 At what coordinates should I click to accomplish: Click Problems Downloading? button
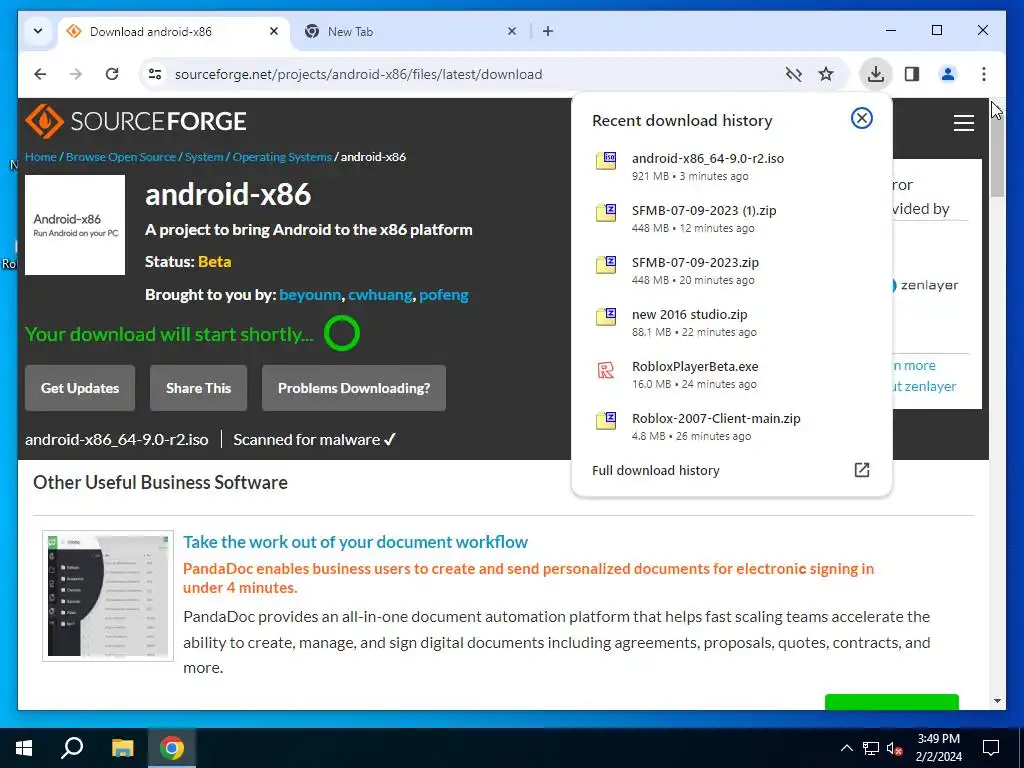point(354,388)
